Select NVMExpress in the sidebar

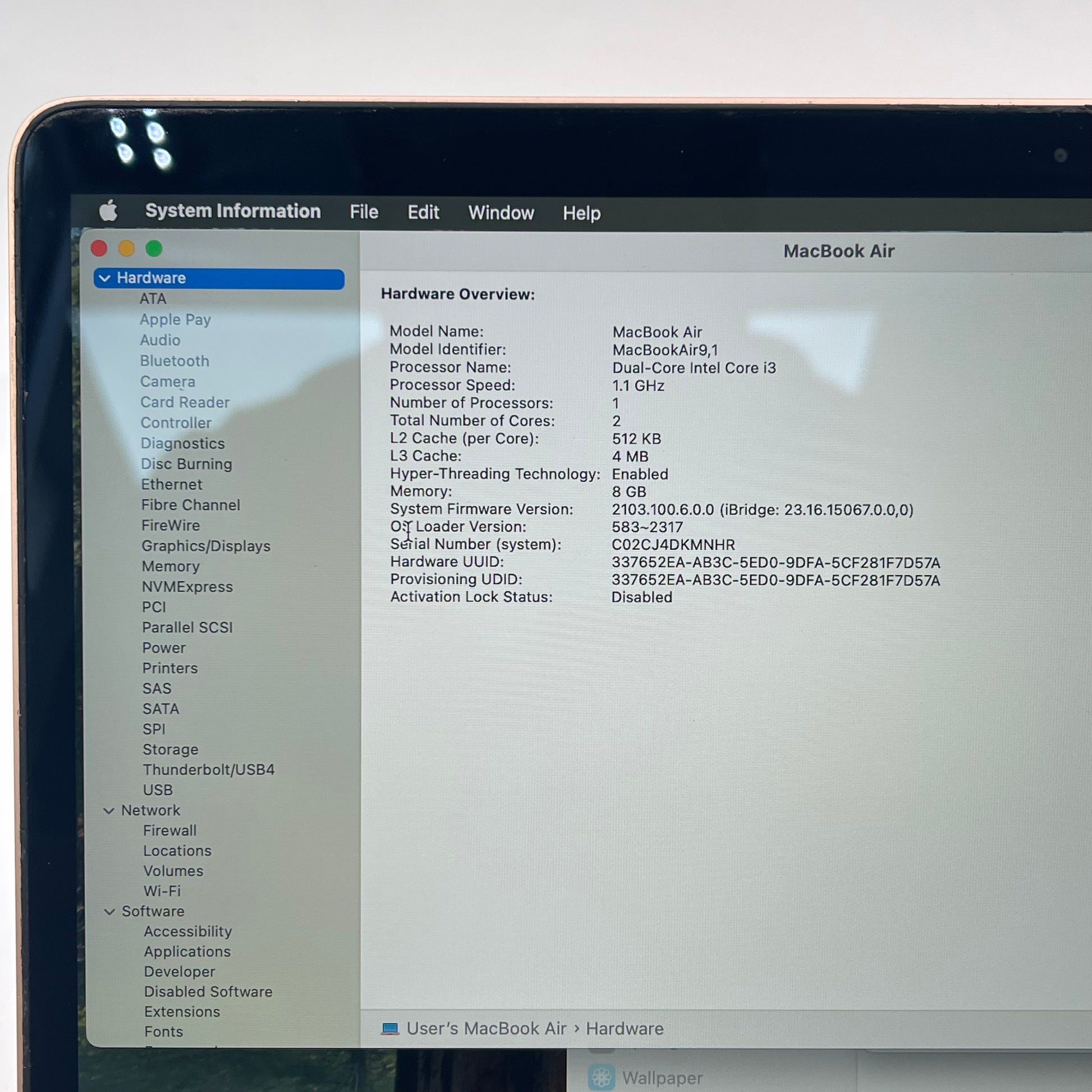pyautogui.click(x=187, y=587)
